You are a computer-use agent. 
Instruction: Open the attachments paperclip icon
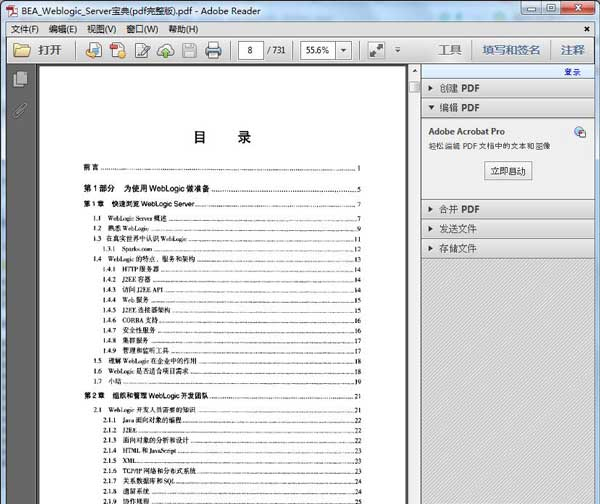click(20, 111)
